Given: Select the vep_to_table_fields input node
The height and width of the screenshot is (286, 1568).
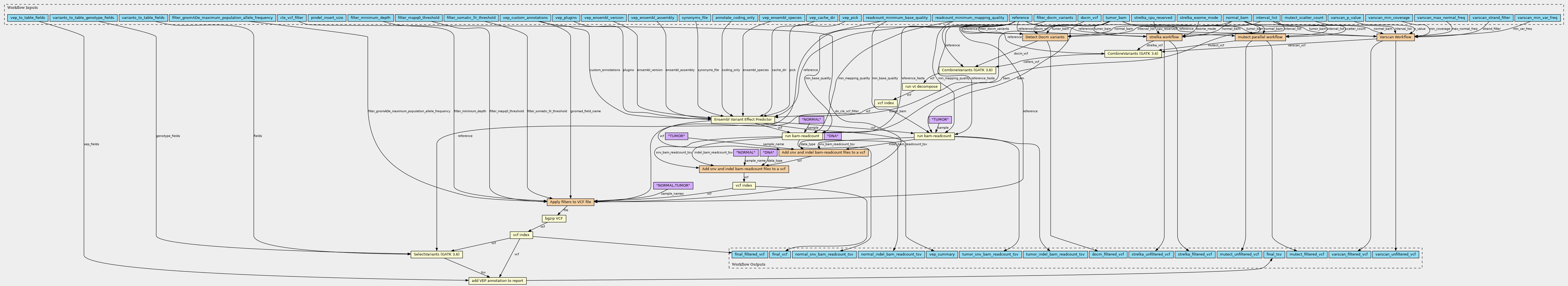Looking at the screenshot, I should tap(28, 18).
